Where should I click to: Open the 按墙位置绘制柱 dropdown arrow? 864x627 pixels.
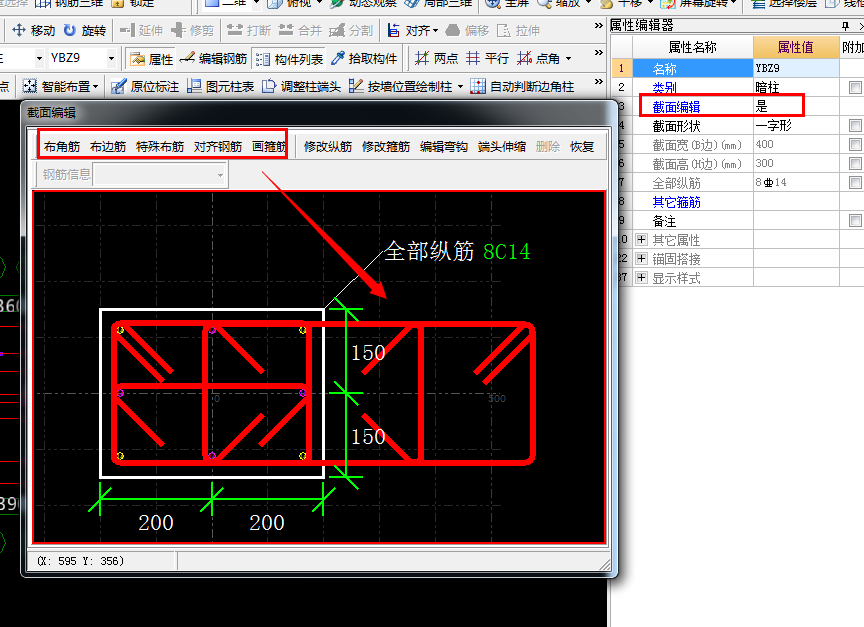point(460,87)
